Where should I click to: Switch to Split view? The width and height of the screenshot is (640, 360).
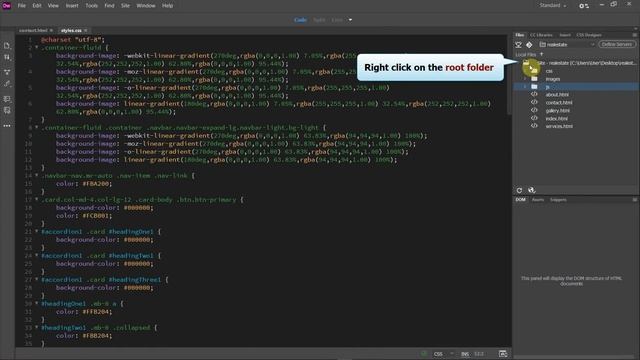pos(319,20)
